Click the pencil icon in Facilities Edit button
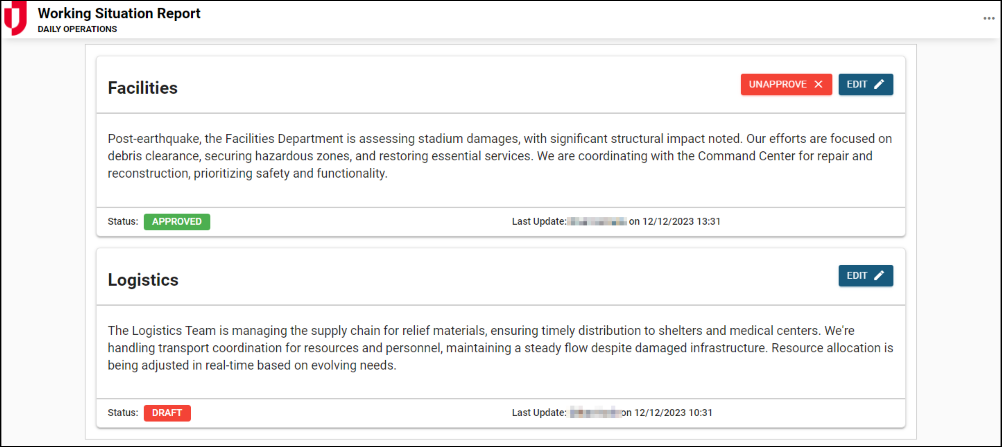1002x447 pixels. (879, 85)
